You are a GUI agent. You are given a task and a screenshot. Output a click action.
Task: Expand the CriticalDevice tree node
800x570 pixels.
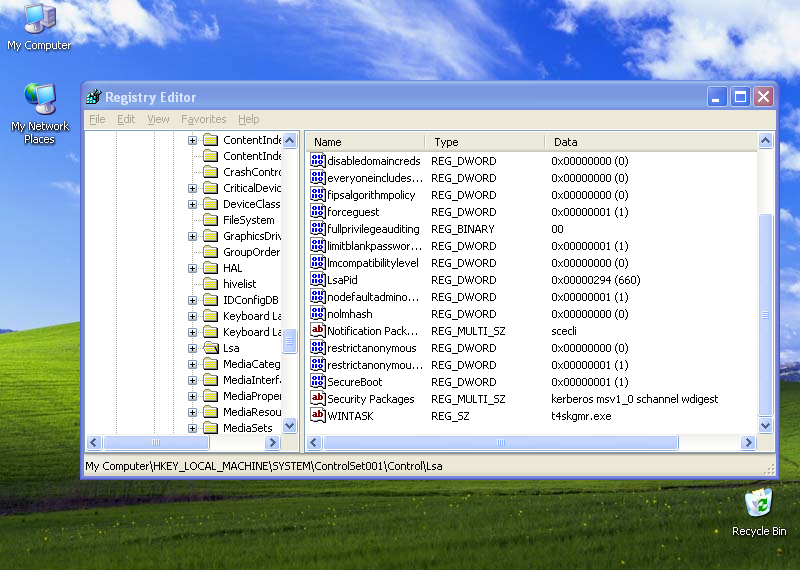(x=192, y=188)
